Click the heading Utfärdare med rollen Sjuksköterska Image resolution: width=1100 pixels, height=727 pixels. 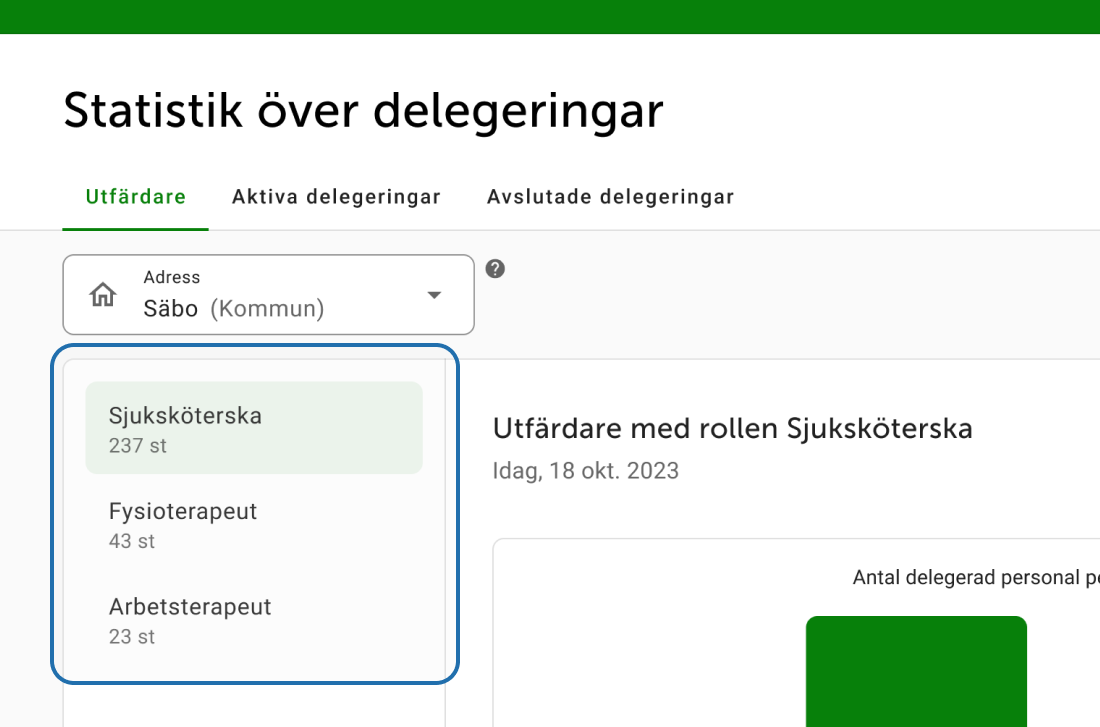point(732,428)
